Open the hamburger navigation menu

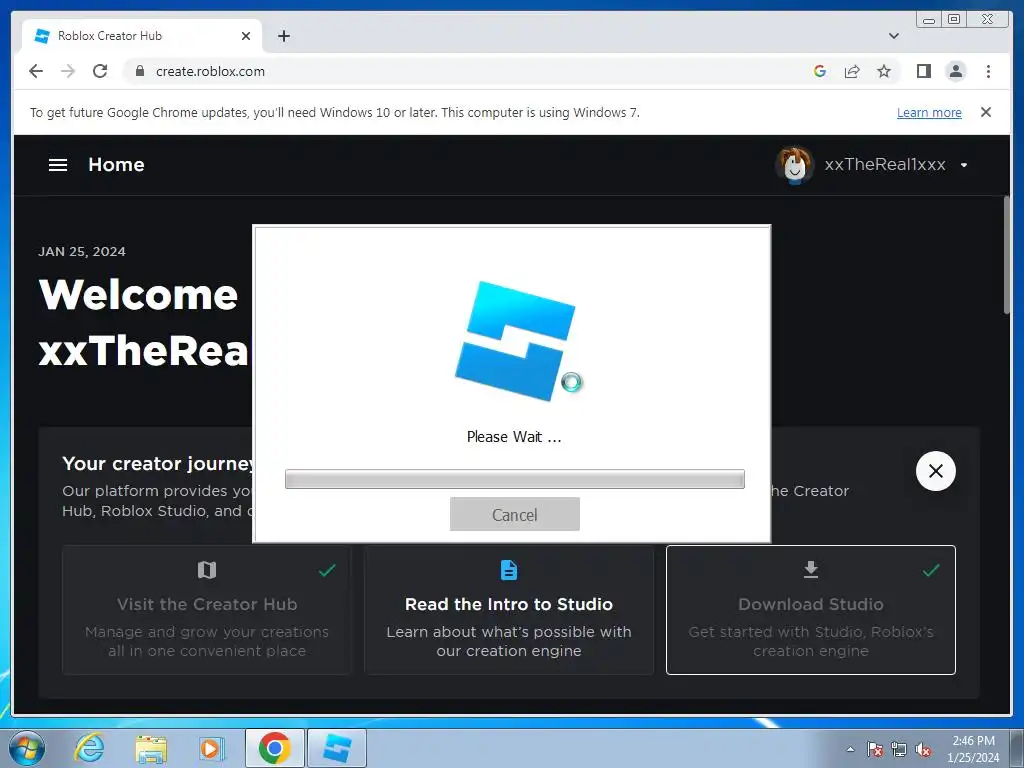tap(58, 165)
